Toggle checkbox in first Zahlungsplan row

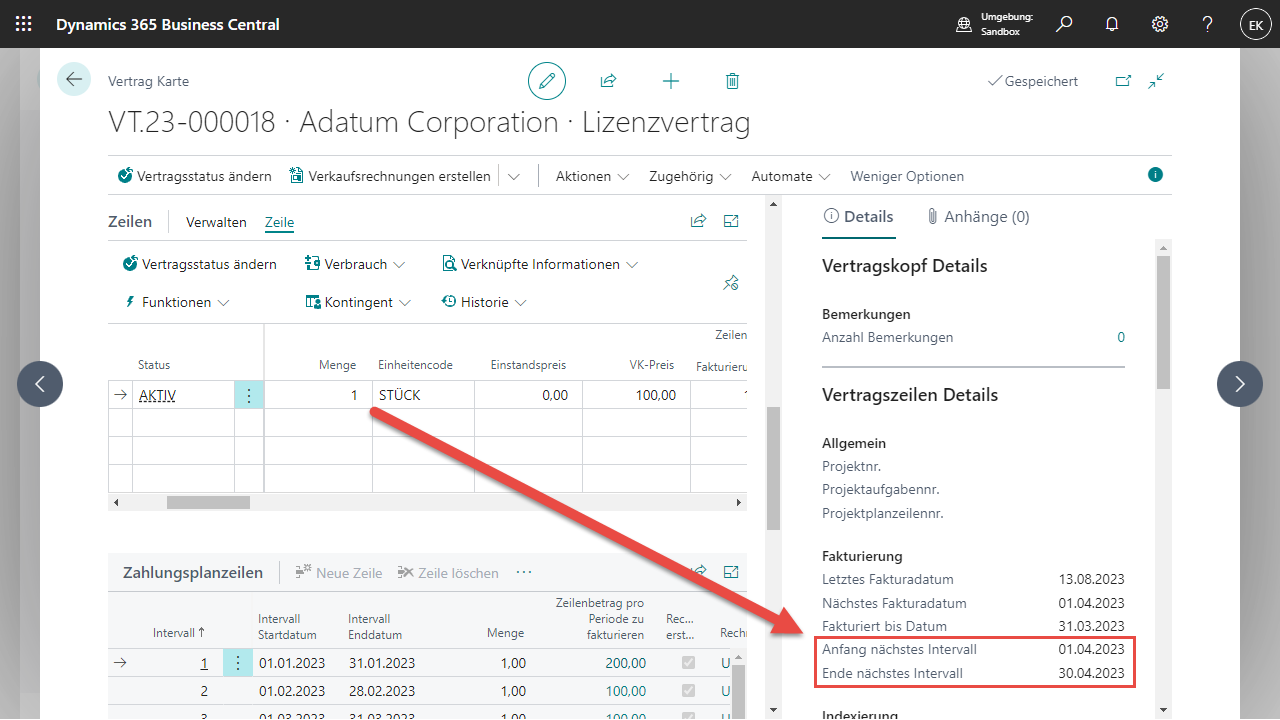coord(687,663)
